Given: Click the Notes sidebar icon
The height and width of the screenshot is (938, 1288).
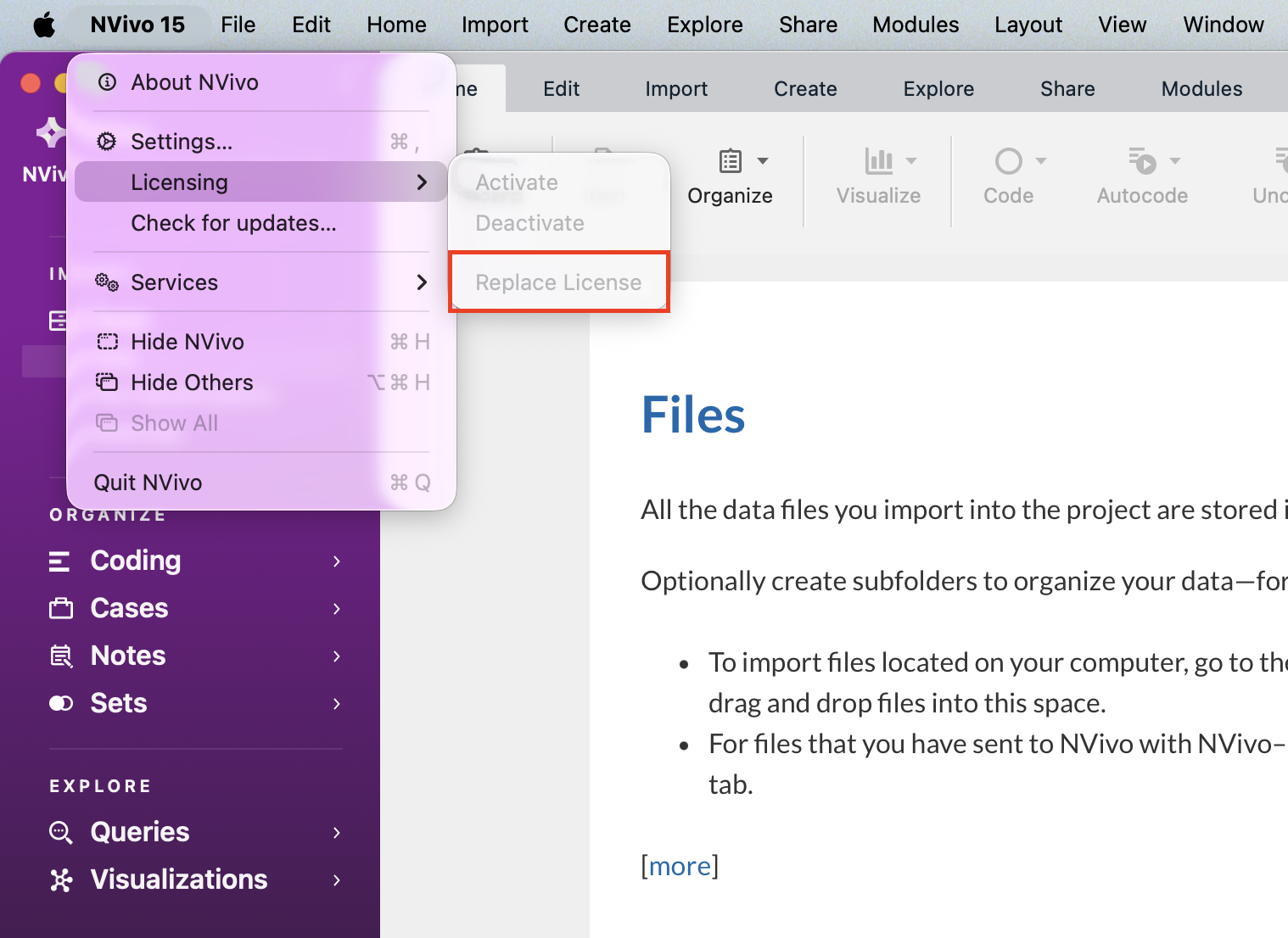Looking at the screenshot, I should point(61,656).
